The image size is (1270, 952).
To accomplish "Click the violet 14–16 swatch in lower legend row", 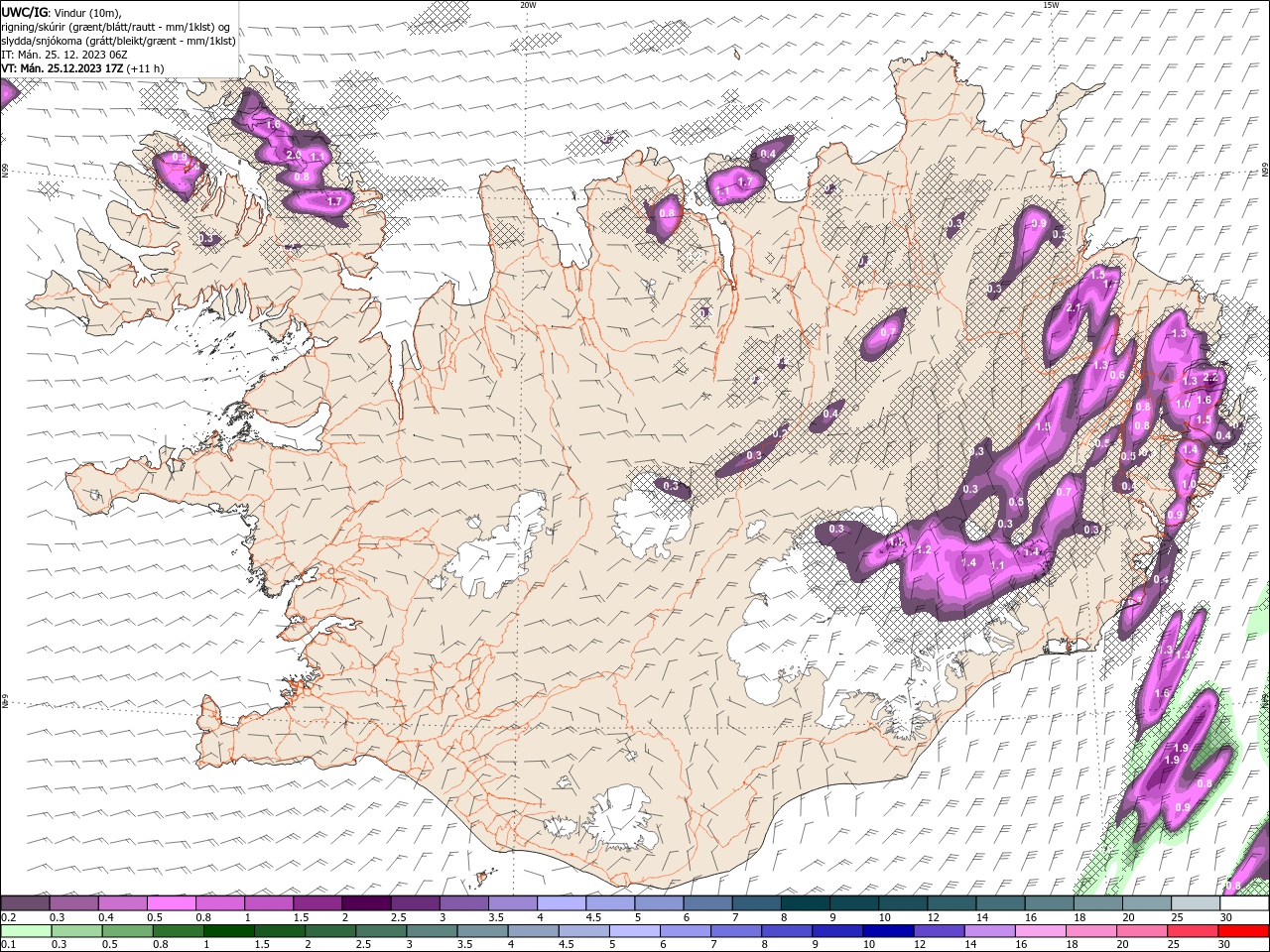I will pyautogui.click(x=989, y=931).
